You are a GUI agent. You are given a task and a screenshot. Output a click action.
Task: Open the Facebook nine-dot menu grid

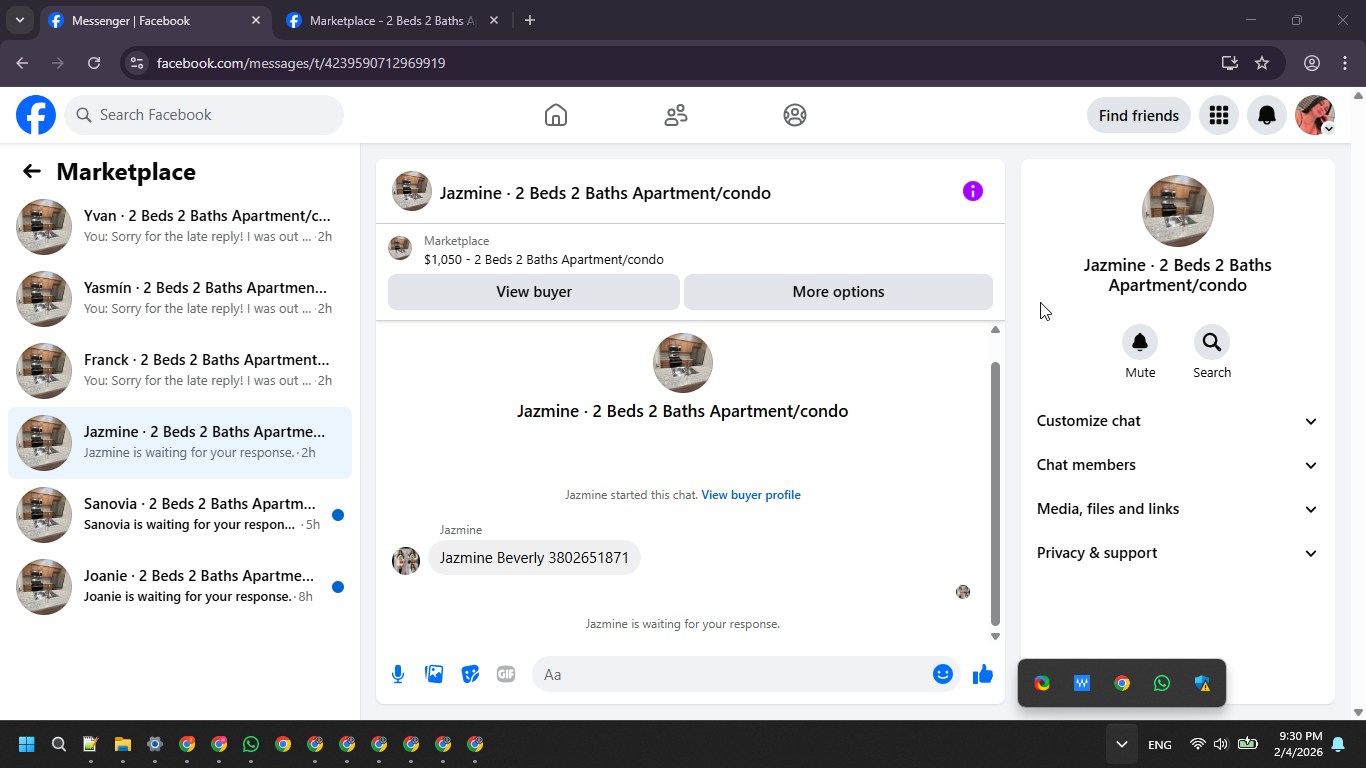pos(1218,115)
